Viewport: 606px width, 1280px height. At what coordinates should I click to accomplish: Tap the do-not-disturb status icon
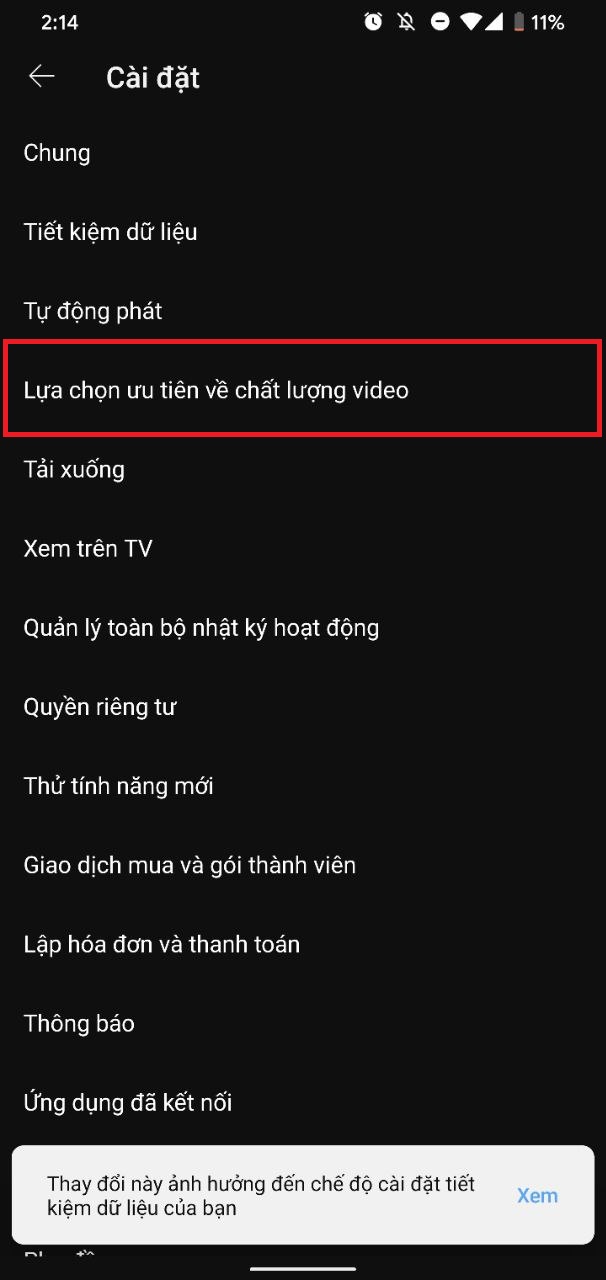click(440, 22)
